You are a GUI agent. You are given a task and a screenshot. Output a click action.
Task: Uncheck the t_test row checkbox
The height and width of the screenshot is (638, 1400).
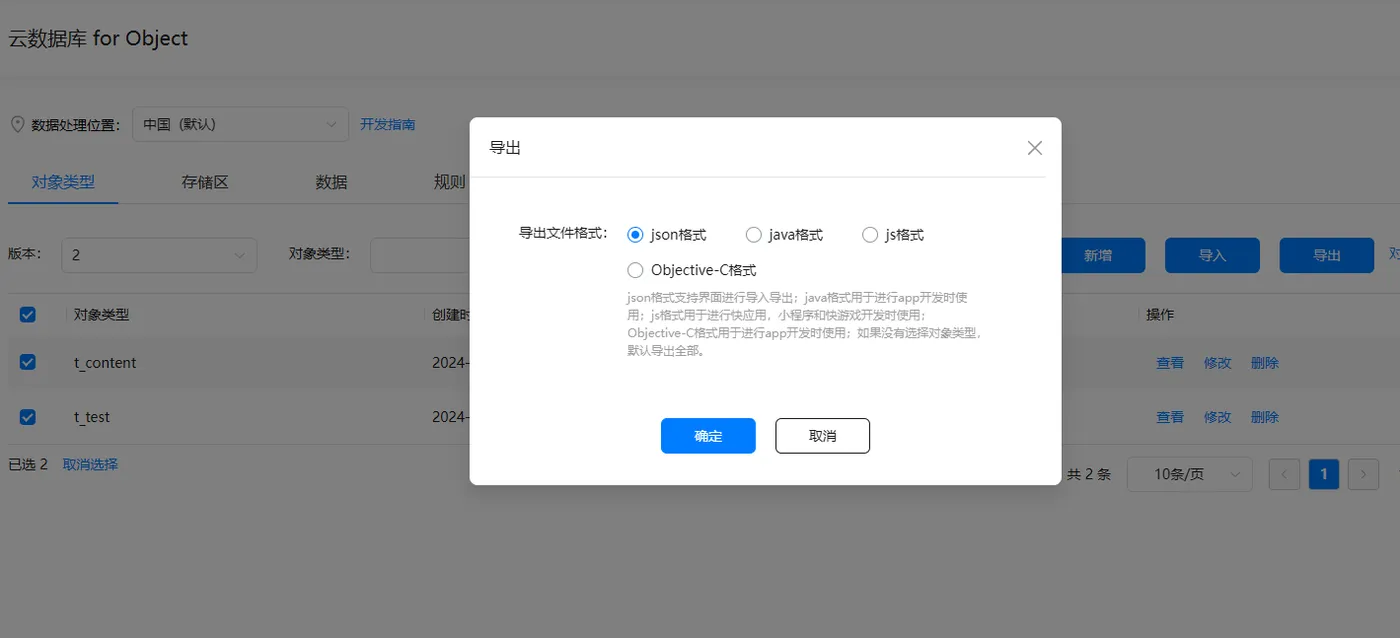pyautogui.click(x=28, y=416)
